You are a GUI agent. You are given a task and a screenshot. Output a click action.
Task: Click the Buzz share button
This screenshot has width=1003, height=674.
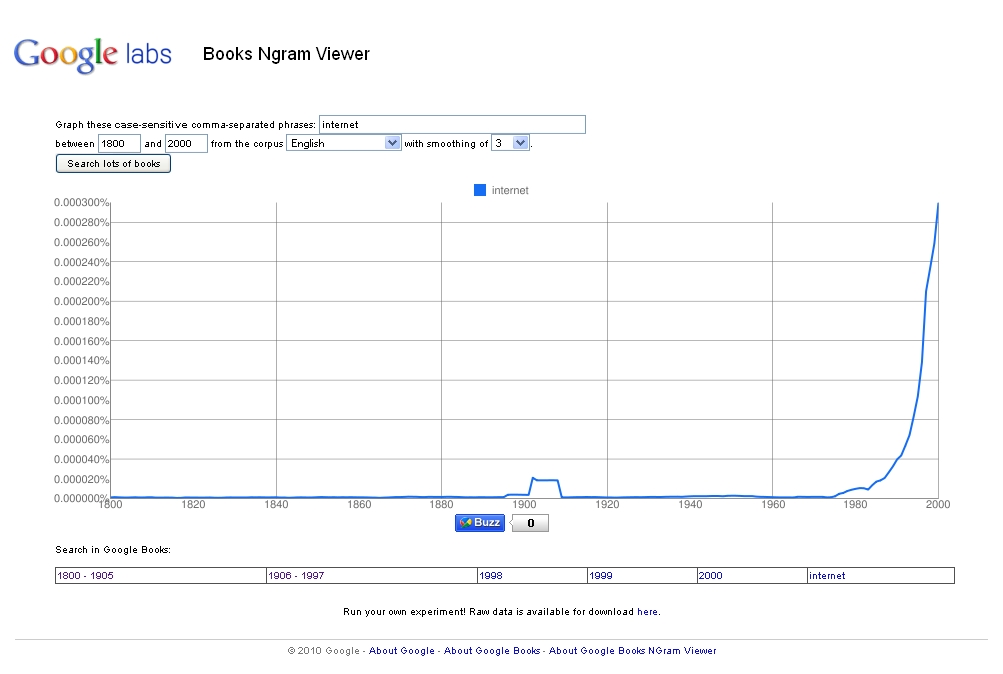(x=480, y=523)
